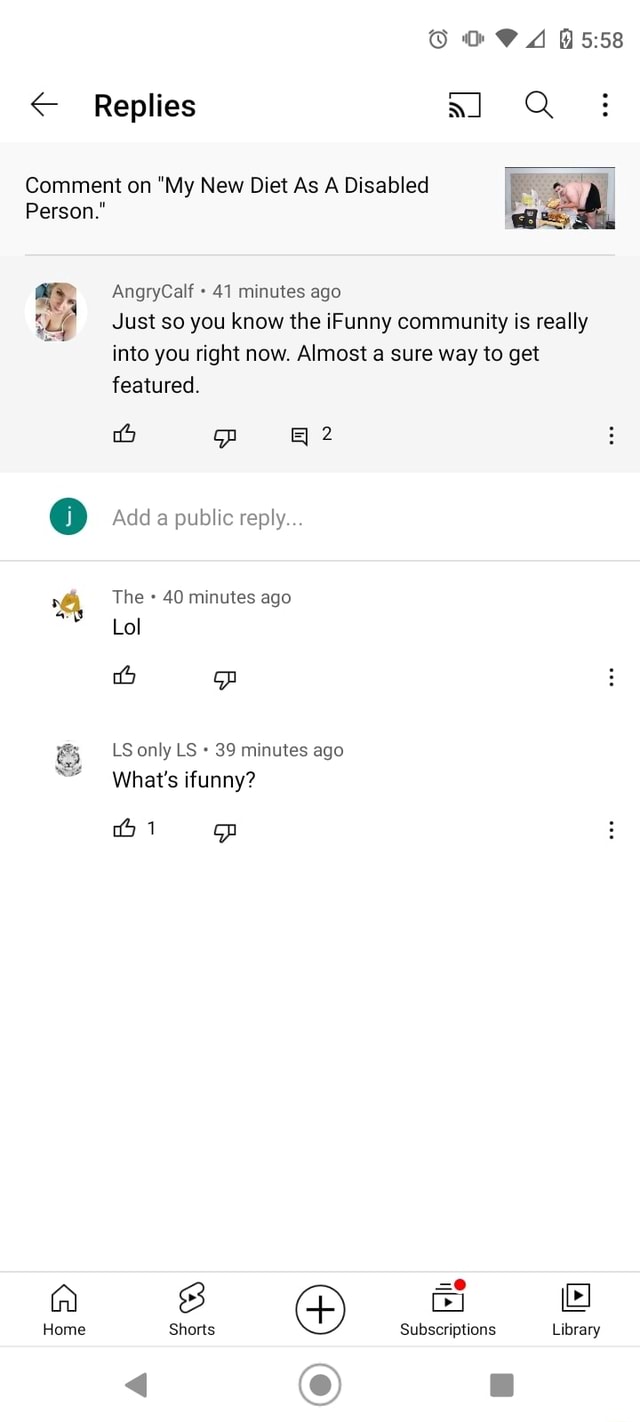Dislike the comment by LS only LS
The image size is (640, 1422).
[224, 832]
